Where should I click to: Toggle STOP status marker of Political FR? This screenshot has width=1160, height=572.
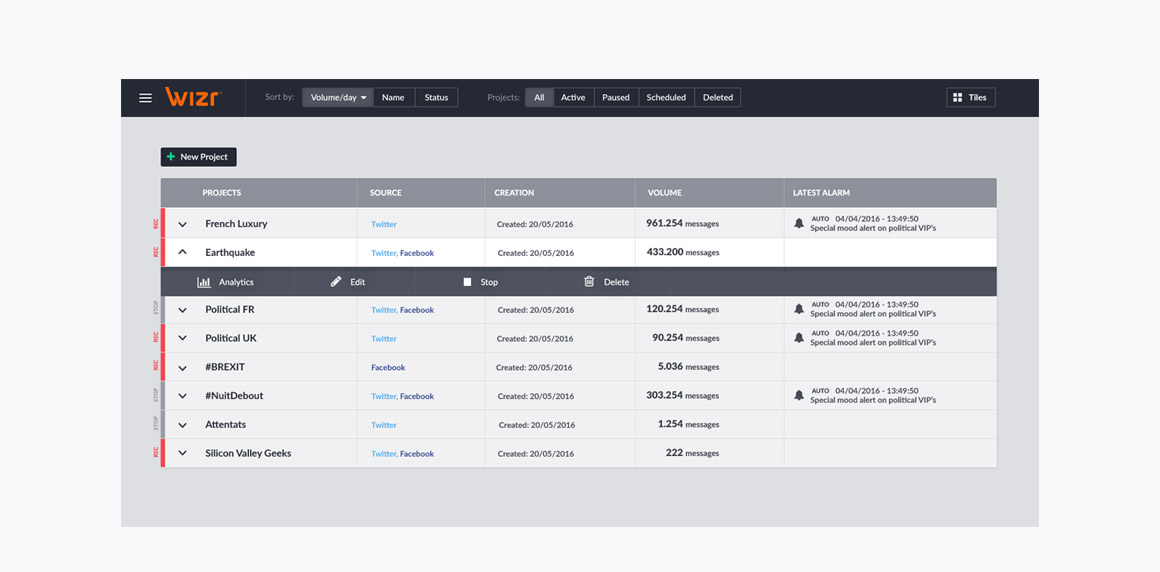coord(157,309)
